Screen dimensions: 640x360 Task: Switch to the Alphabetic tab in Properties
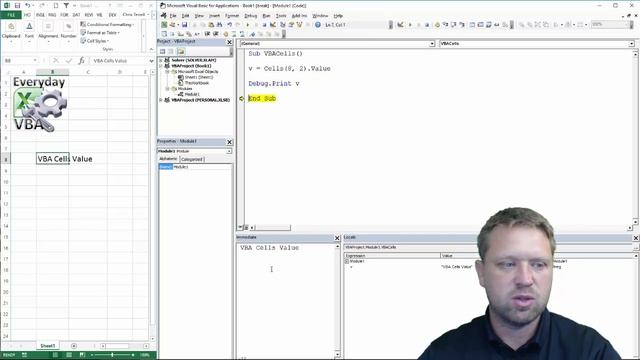click(x=168, y=159)
